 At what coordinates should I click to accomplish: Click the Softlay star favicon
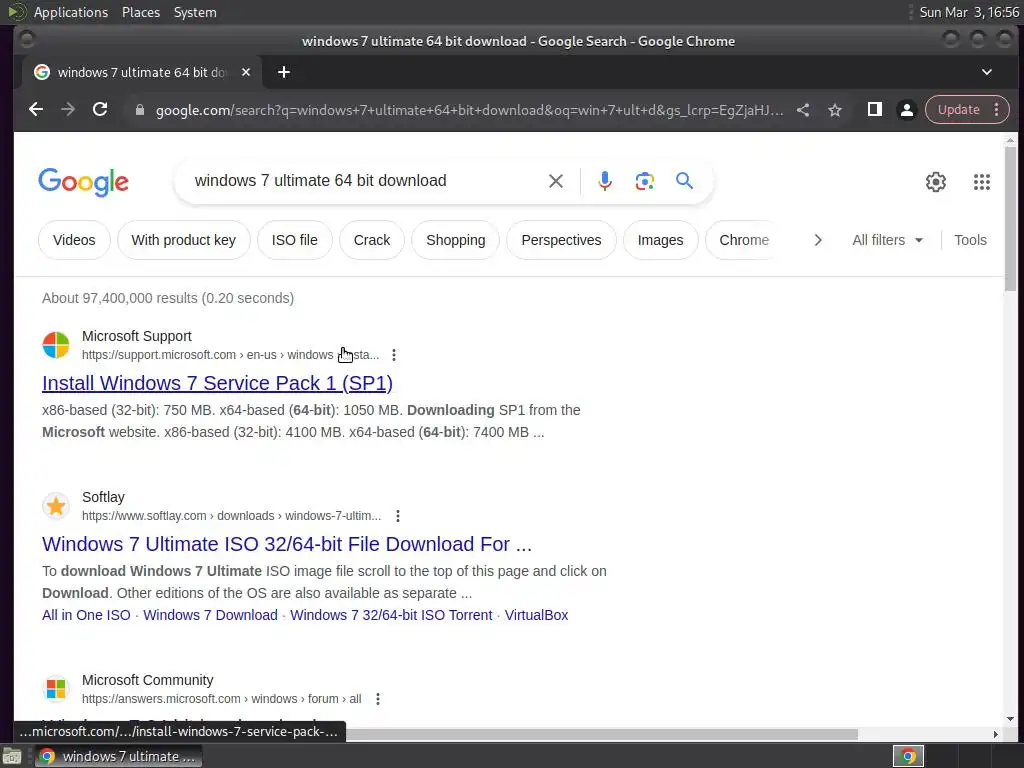point(56,506)
